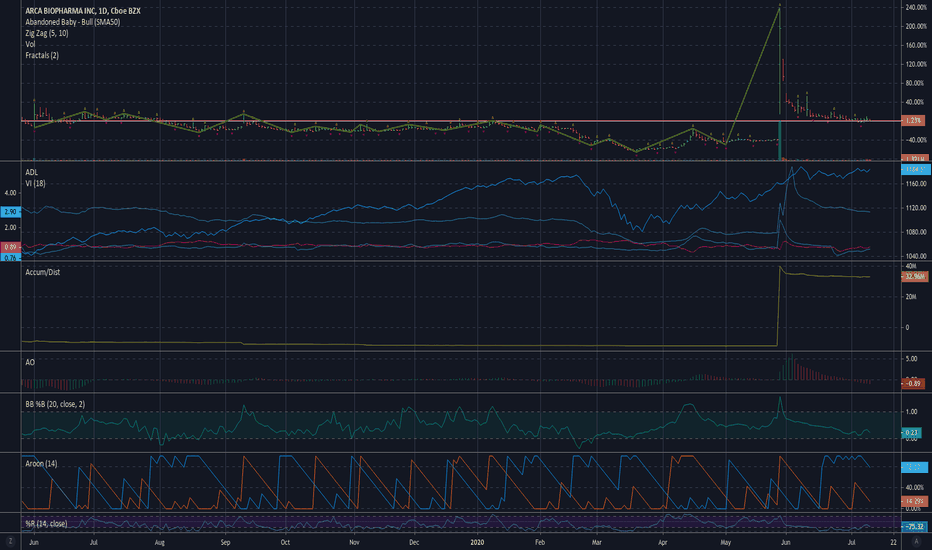This screenshot has height=550, width=932.
Task: Select the Accum/Dist pane label
Action: [x=42, y=272]
